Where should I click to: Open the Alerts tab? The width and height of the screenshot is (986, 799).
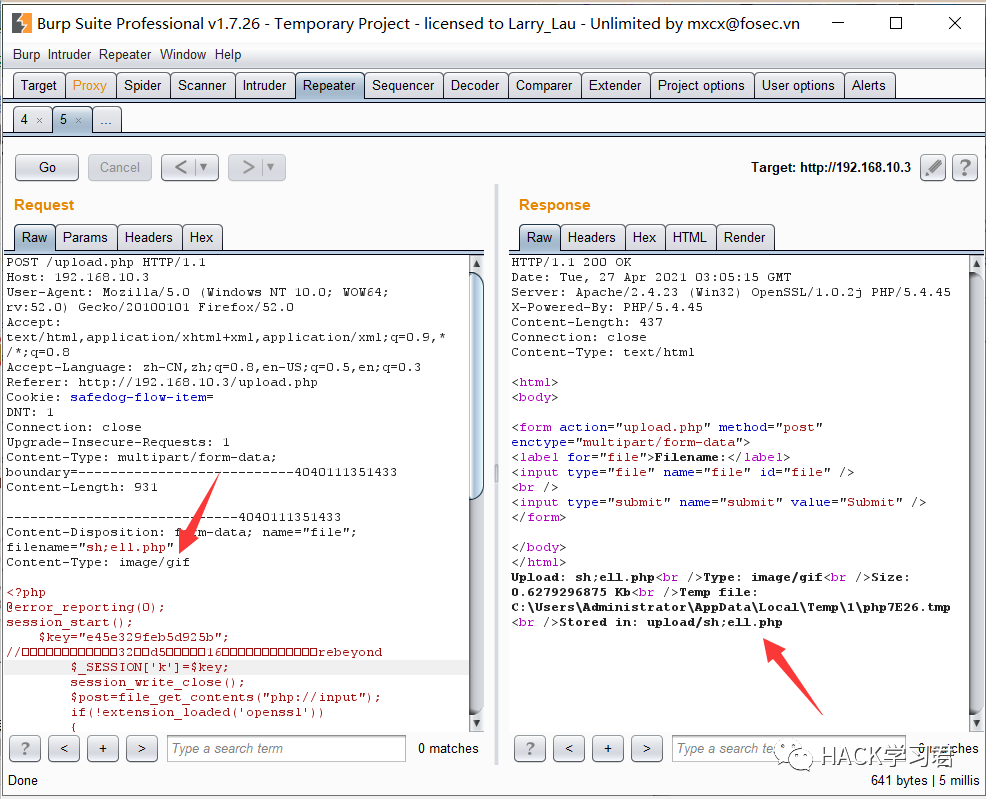[868, 85]
